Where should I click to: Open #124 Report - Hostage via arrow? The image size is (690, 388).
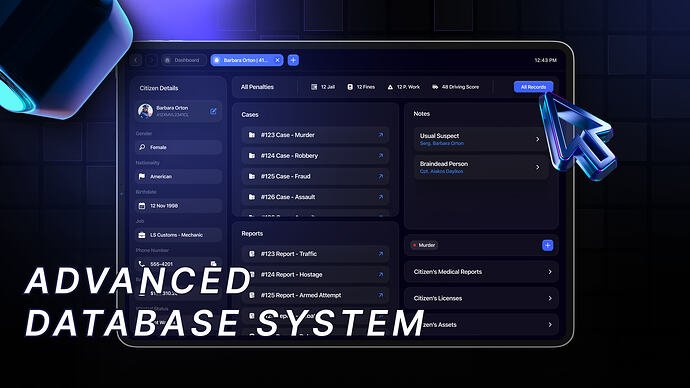point(381,275)
